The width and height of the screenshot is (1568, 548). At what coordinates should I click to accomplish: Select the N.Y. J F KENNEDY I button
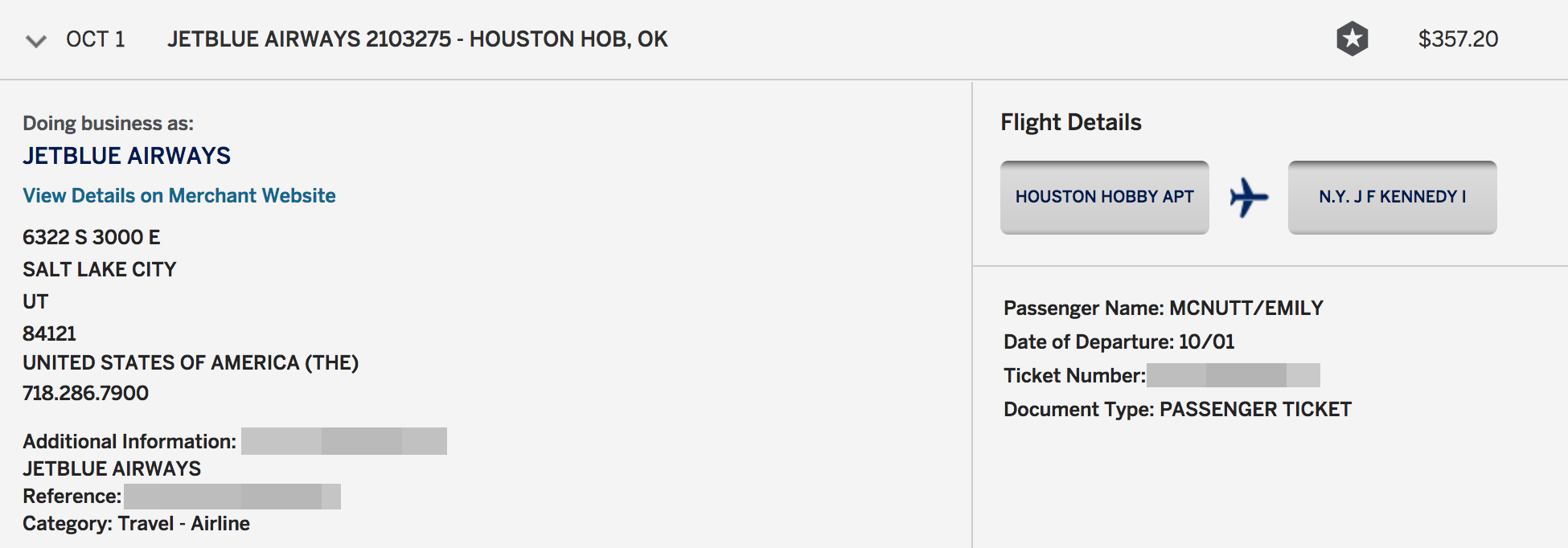pyautogui.click(x=1392, y=198)
